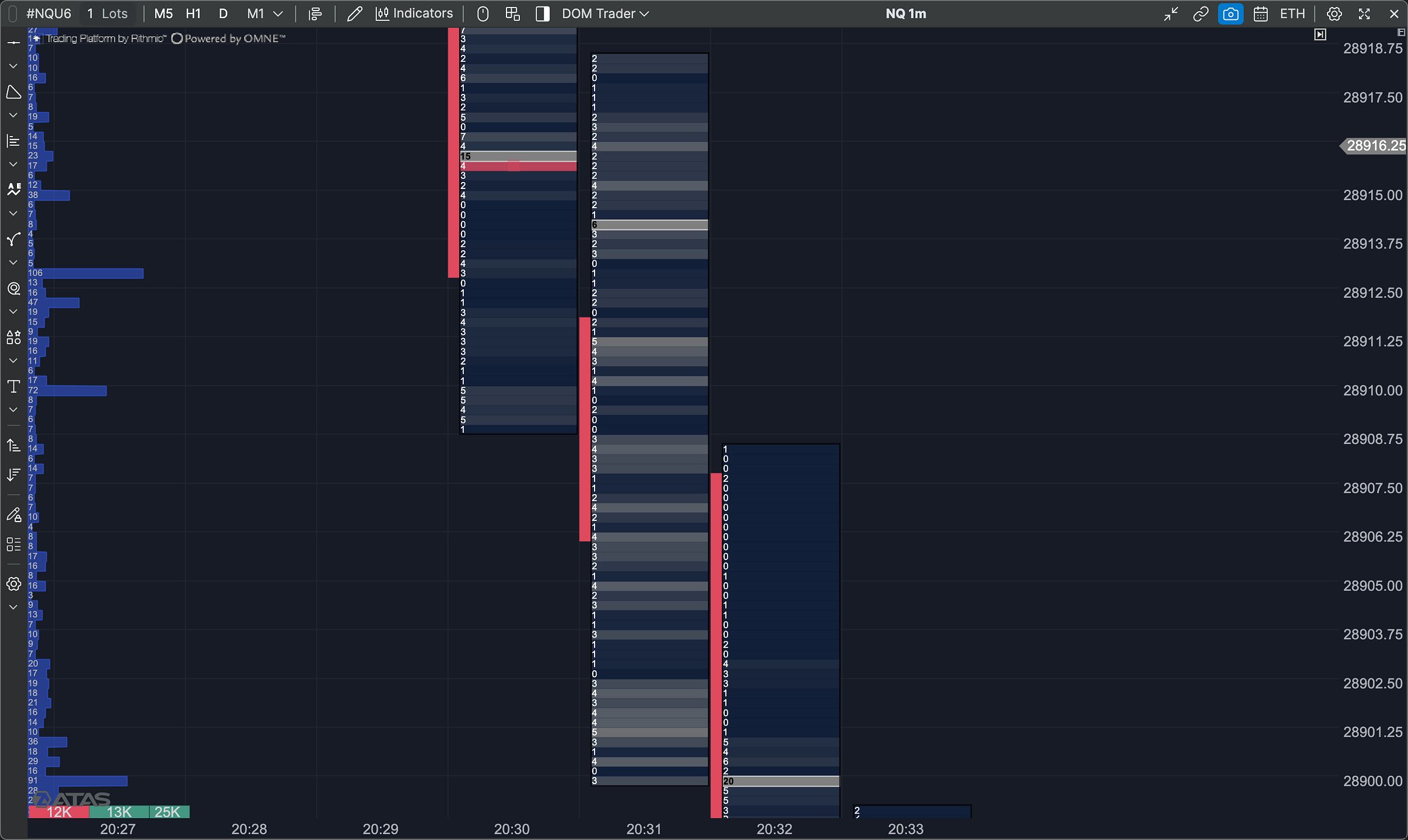This screenshot has width=1408, height=840.
Task: Open left sidebar settings gear
Action: pos(13,584)
